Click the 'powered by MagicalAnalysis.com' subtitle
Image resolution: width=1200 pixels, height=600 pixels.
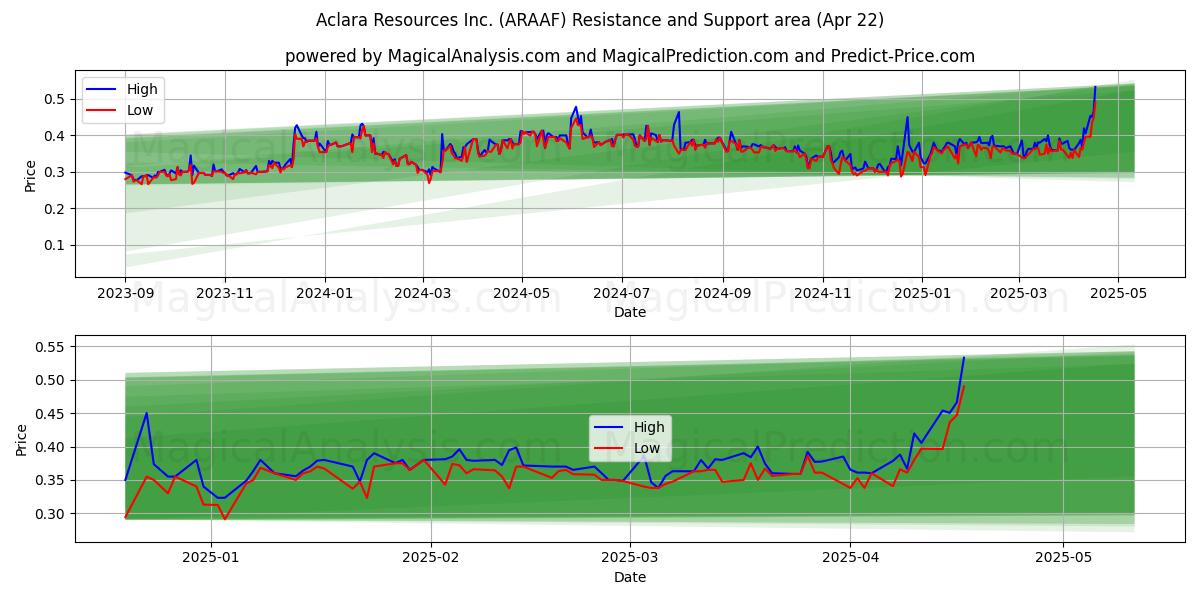point(630,56)
